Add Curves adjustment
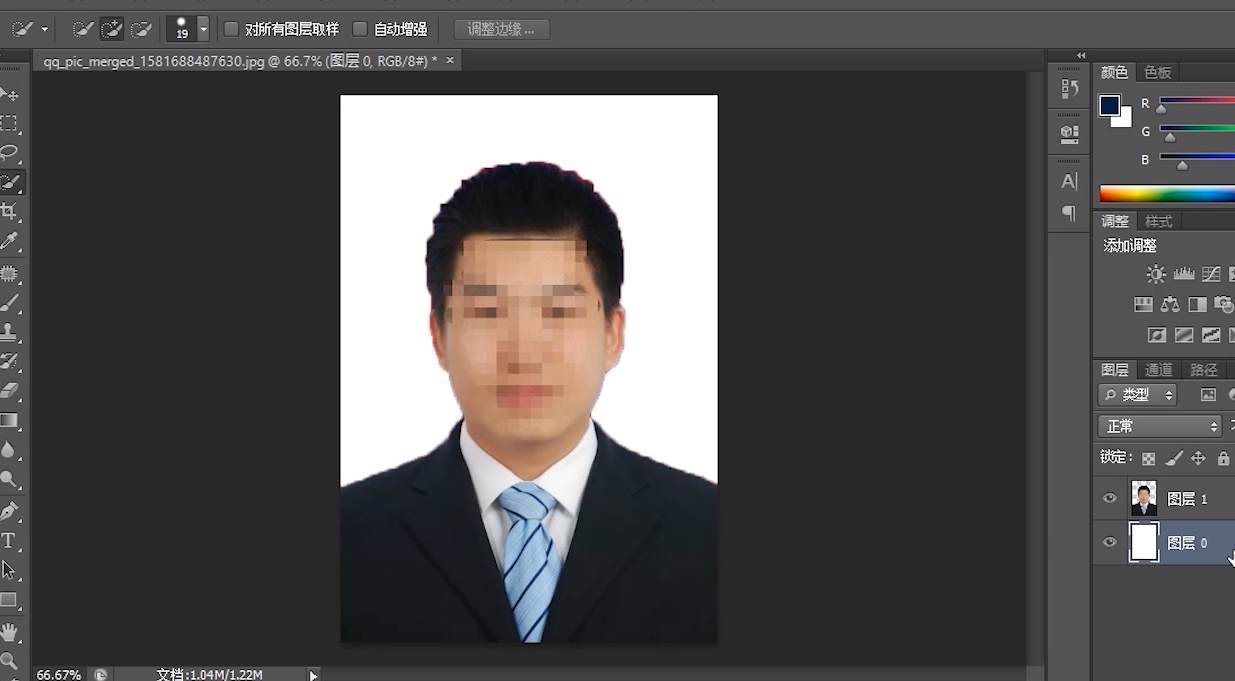This screenshot has height=681, width=1235. tap(1211, 274)
